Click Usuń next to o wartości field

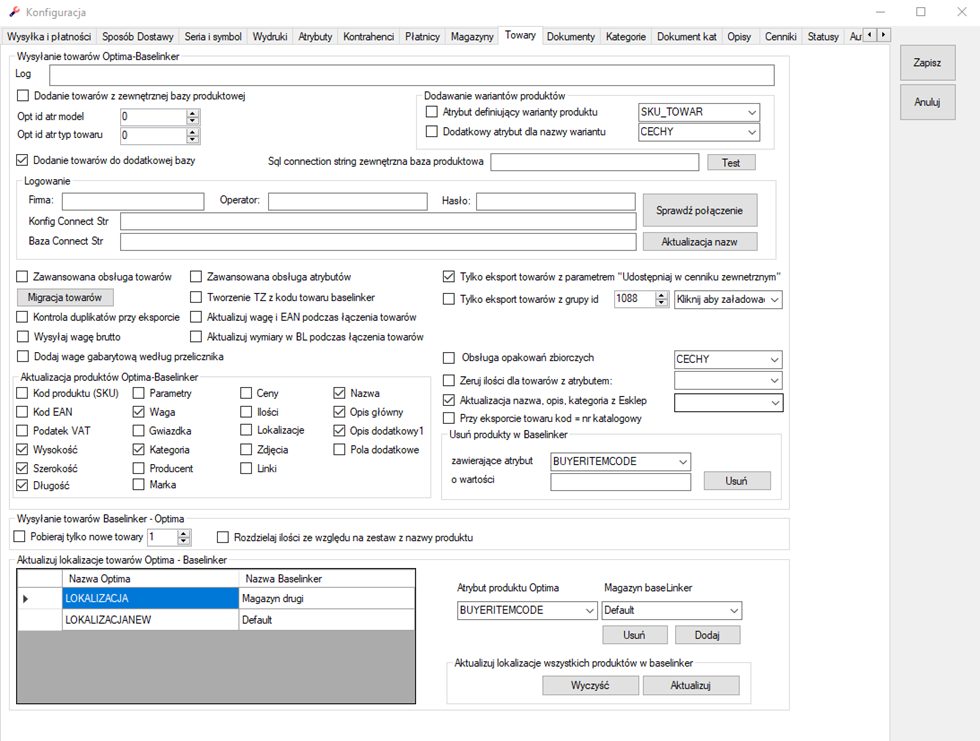737,480
